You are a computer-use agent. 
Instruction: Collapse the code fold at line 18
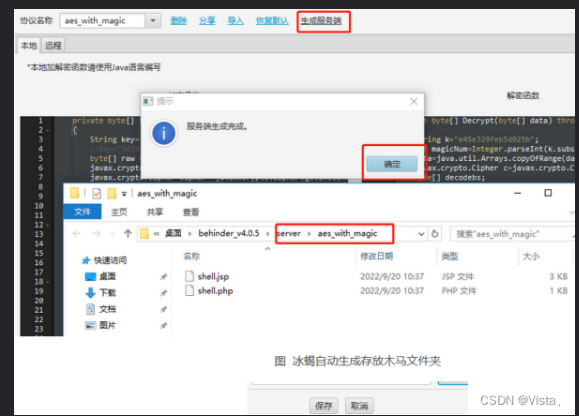[x=48, y=282]
